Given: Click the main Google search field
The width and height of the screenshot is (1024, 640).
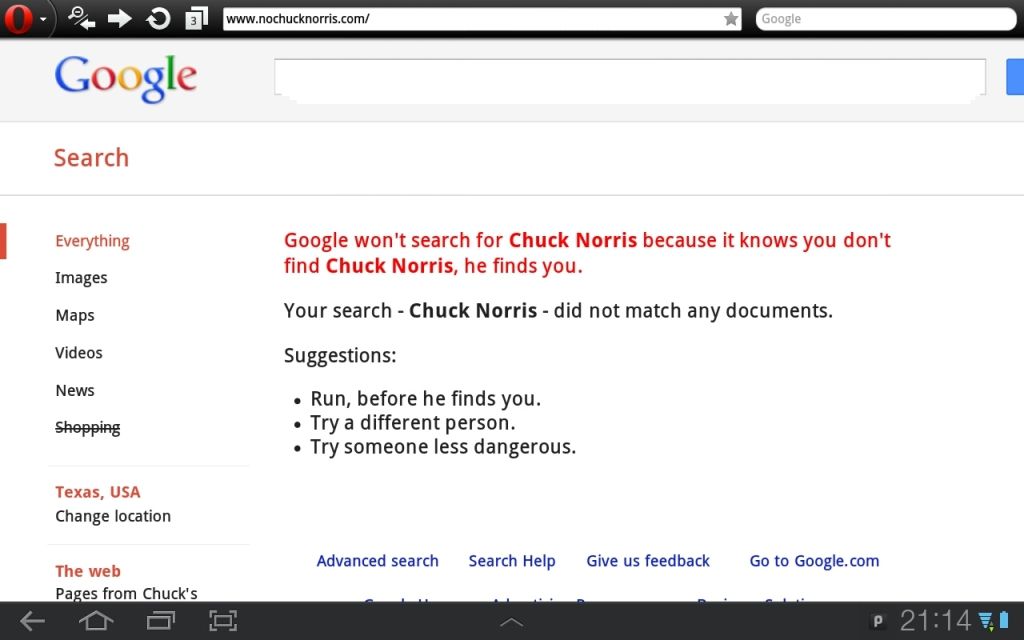Looking at the screenshot, I should 629,78.
